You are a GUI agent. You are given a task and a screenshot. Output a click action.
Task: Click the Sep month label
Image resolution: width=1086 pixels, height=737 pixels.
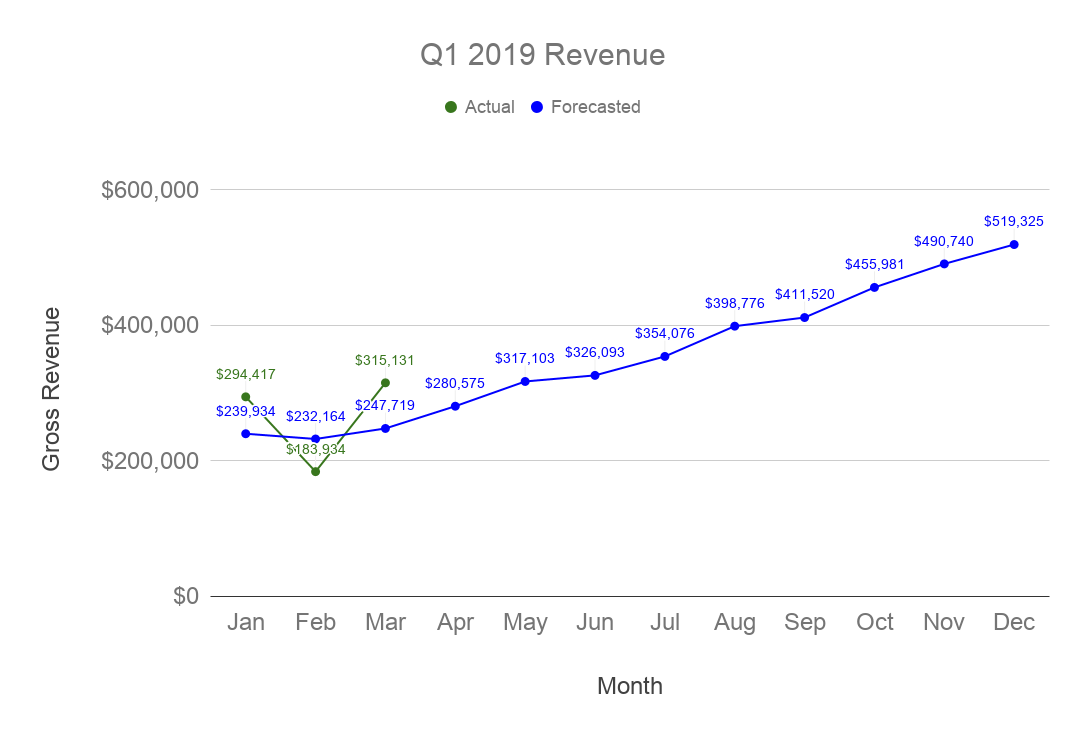click(x=805, y=623)
